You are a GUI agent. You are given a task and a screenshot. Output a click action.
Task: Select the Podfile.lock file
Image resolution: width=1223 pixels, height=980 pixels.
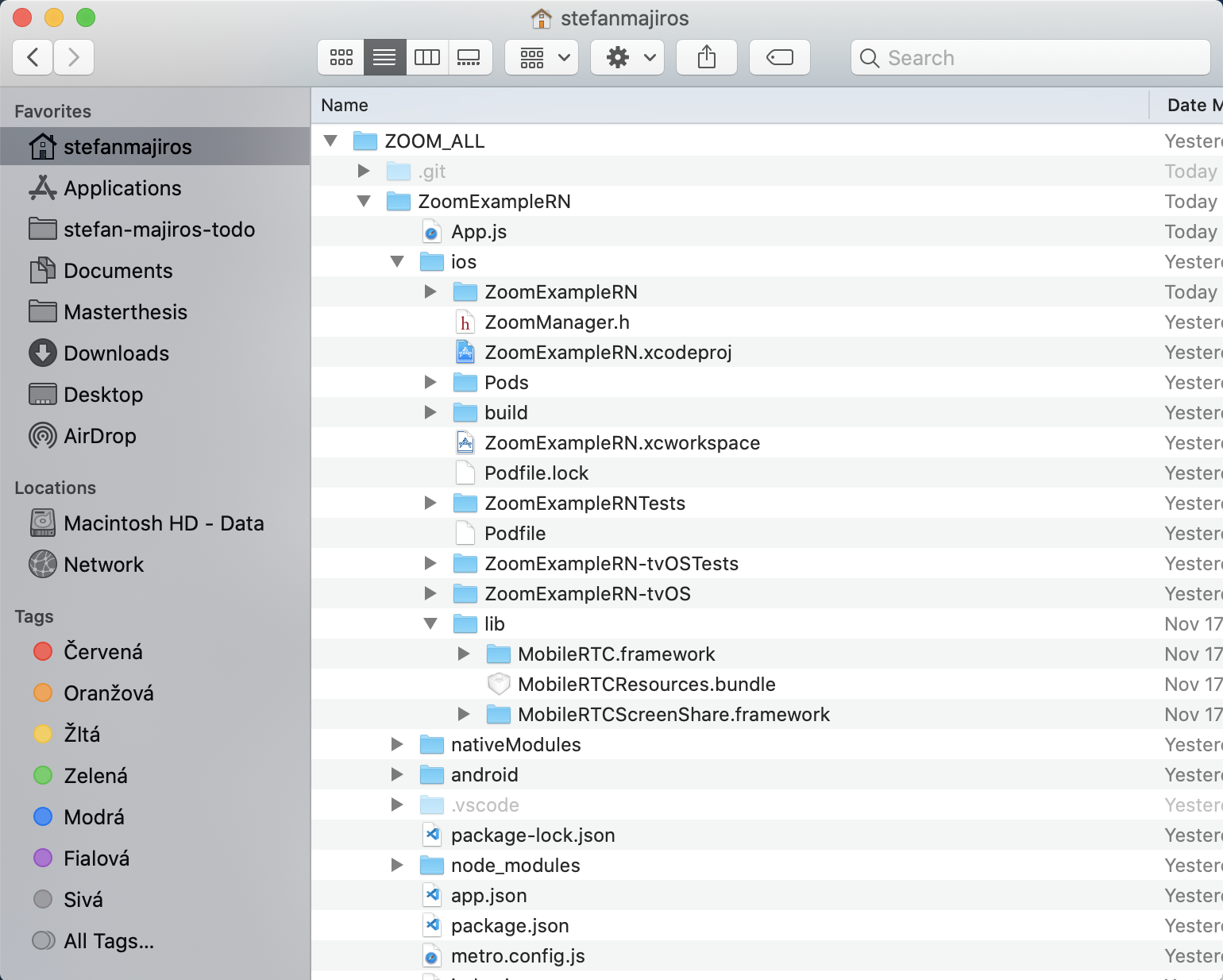point(767,473)
